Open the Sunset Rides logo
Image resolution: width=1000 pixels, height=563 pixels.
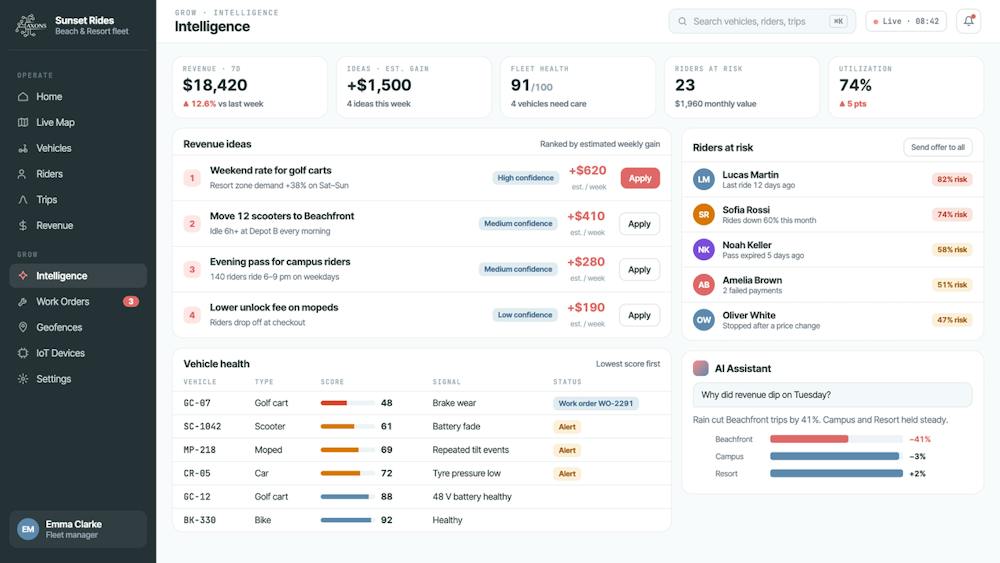31,26
